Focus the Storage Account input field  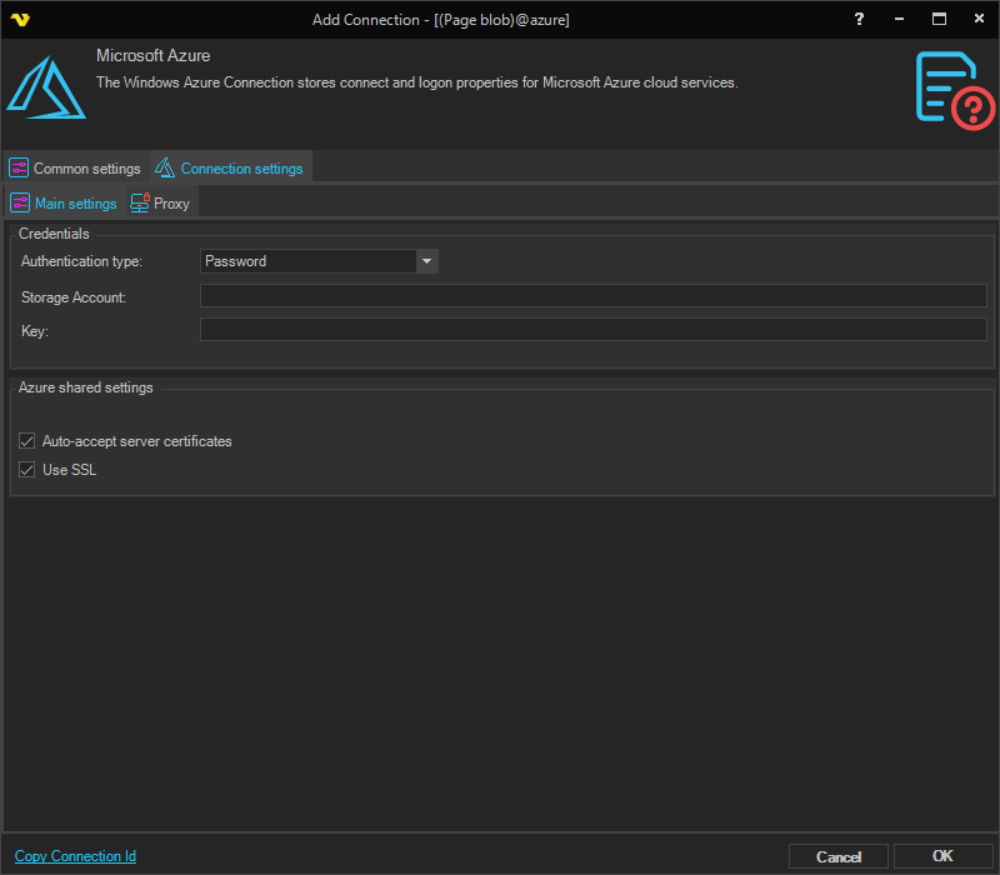click(593, 296)
